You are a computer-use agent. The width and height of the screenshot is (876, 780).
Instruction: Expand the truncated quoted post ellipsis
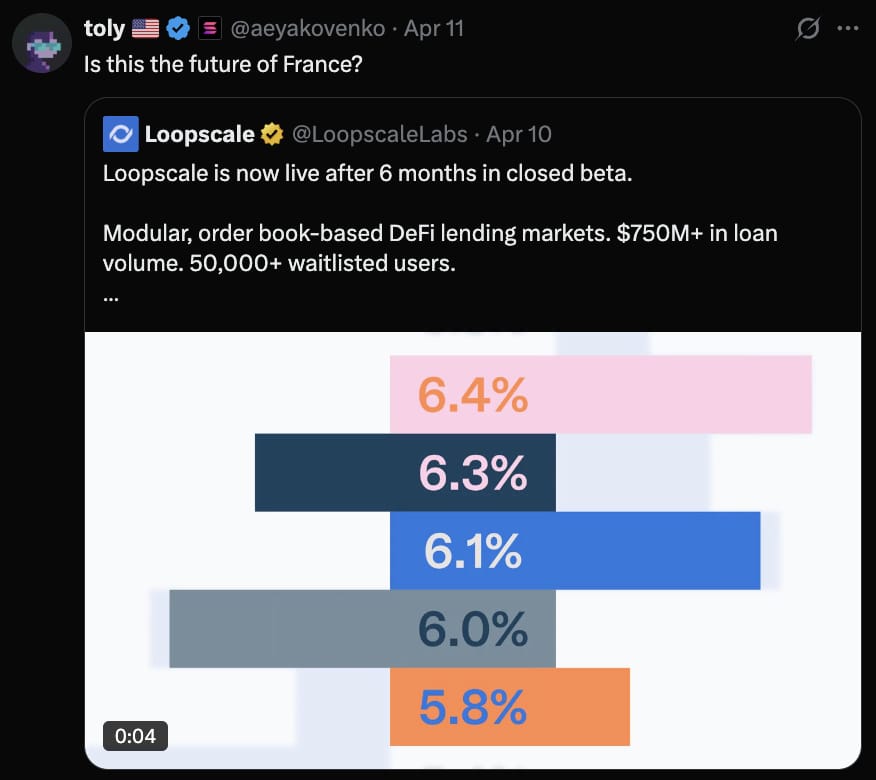pyautogui.click(x=111, y=299)
